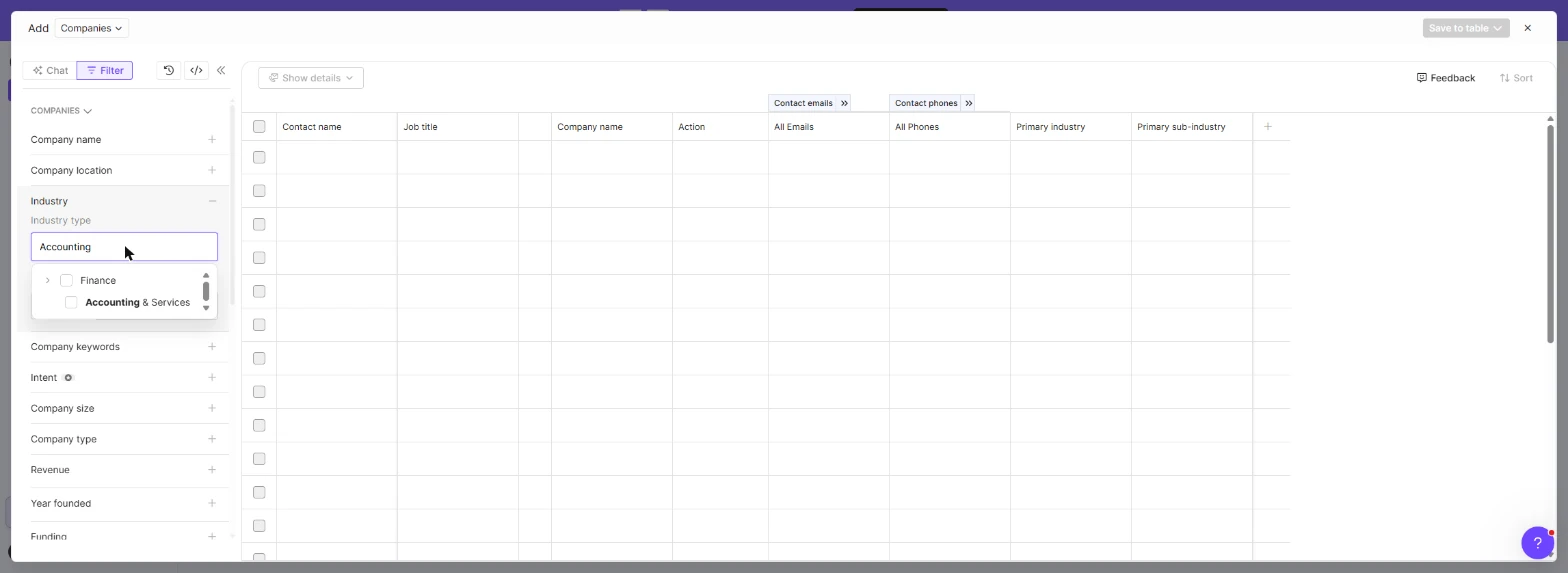Select the sixth table row checkbox

tap(259, 325)
